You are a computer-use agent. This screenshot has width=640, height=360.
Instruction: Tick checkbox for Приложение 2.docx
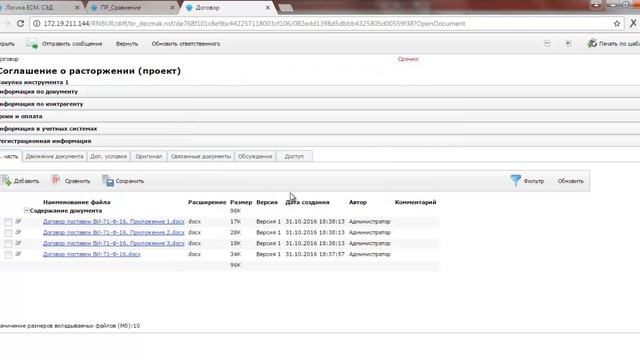point(8,233)
